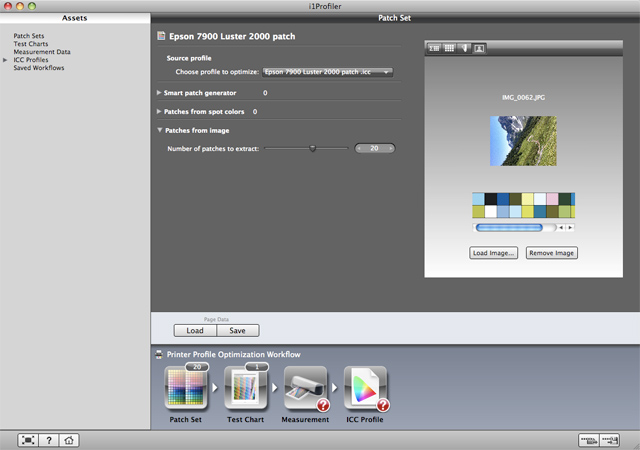Click the number of patches slider handle

pyautogui.click(x=313, y=148)
